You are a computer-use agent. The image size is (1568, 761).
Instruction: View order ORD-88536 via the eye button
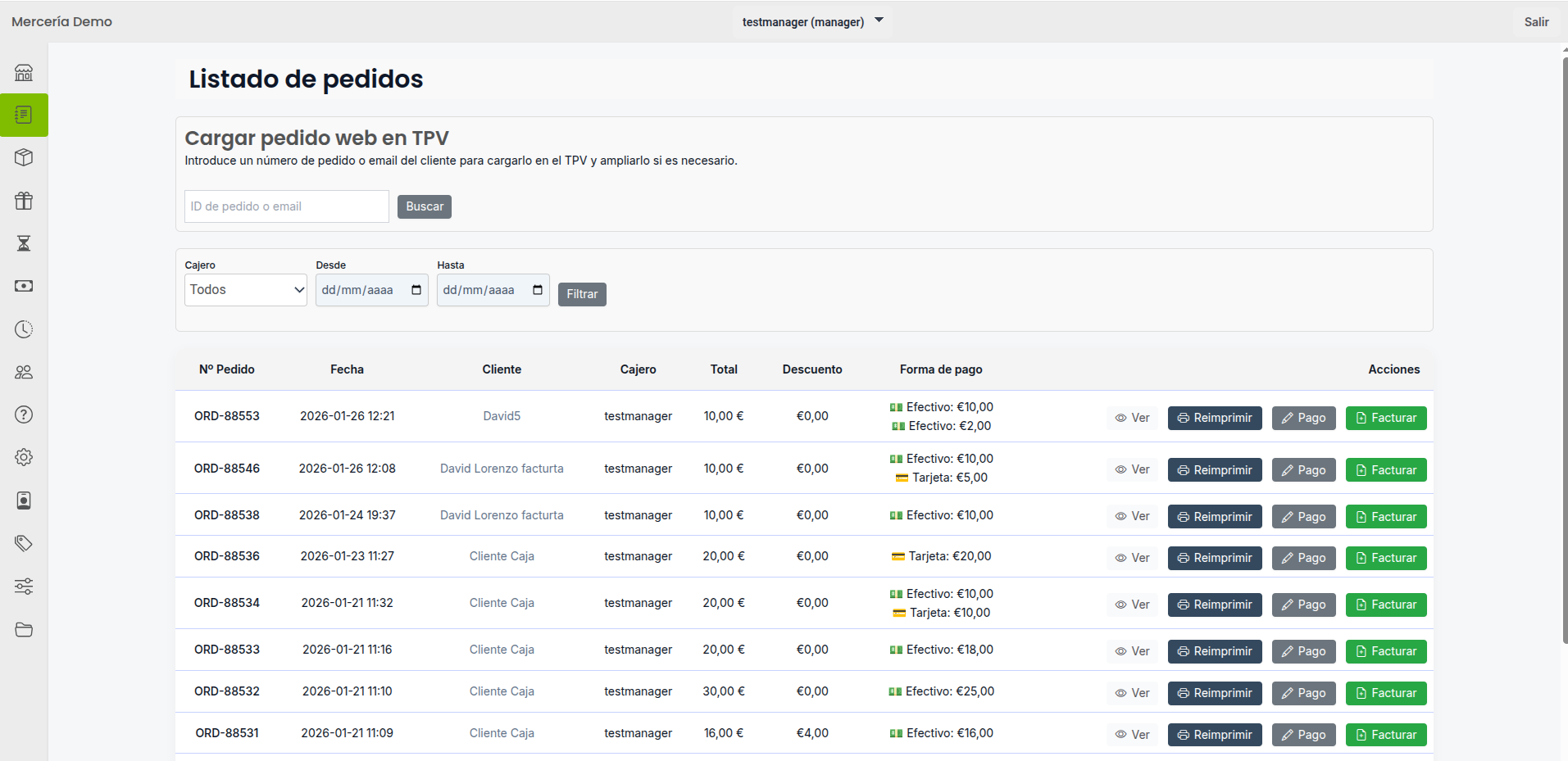pos(1132,557)
